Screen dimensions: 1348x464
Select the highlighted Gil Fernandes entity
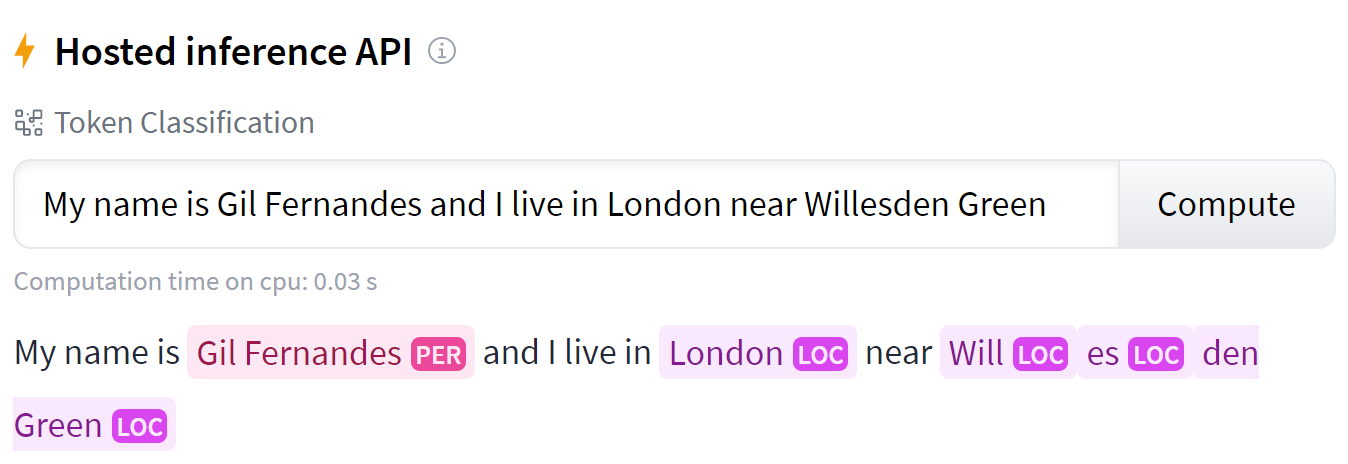331,353
